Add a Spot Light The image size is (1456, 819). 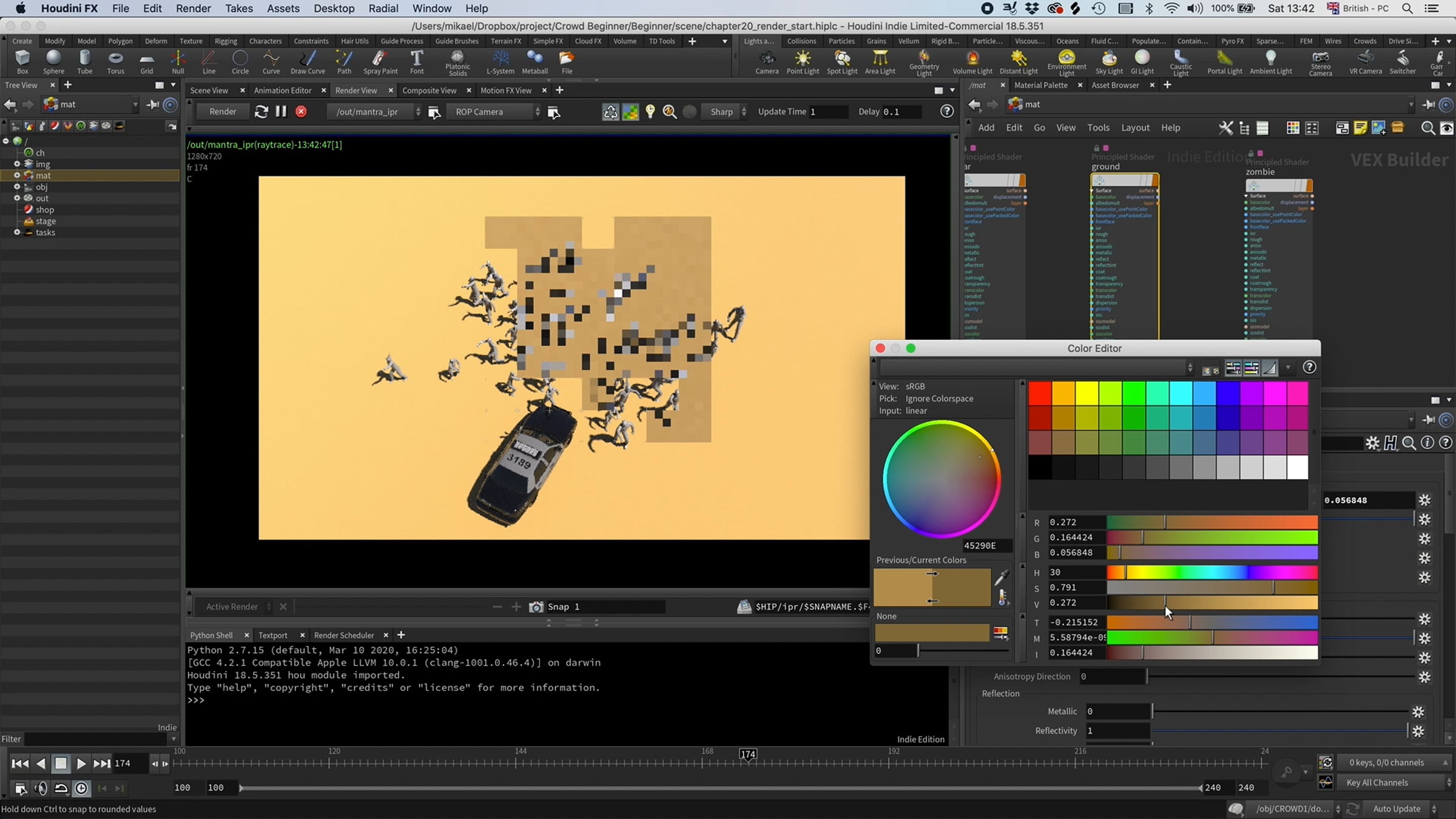pyautogui.click(x=842, y=62)
